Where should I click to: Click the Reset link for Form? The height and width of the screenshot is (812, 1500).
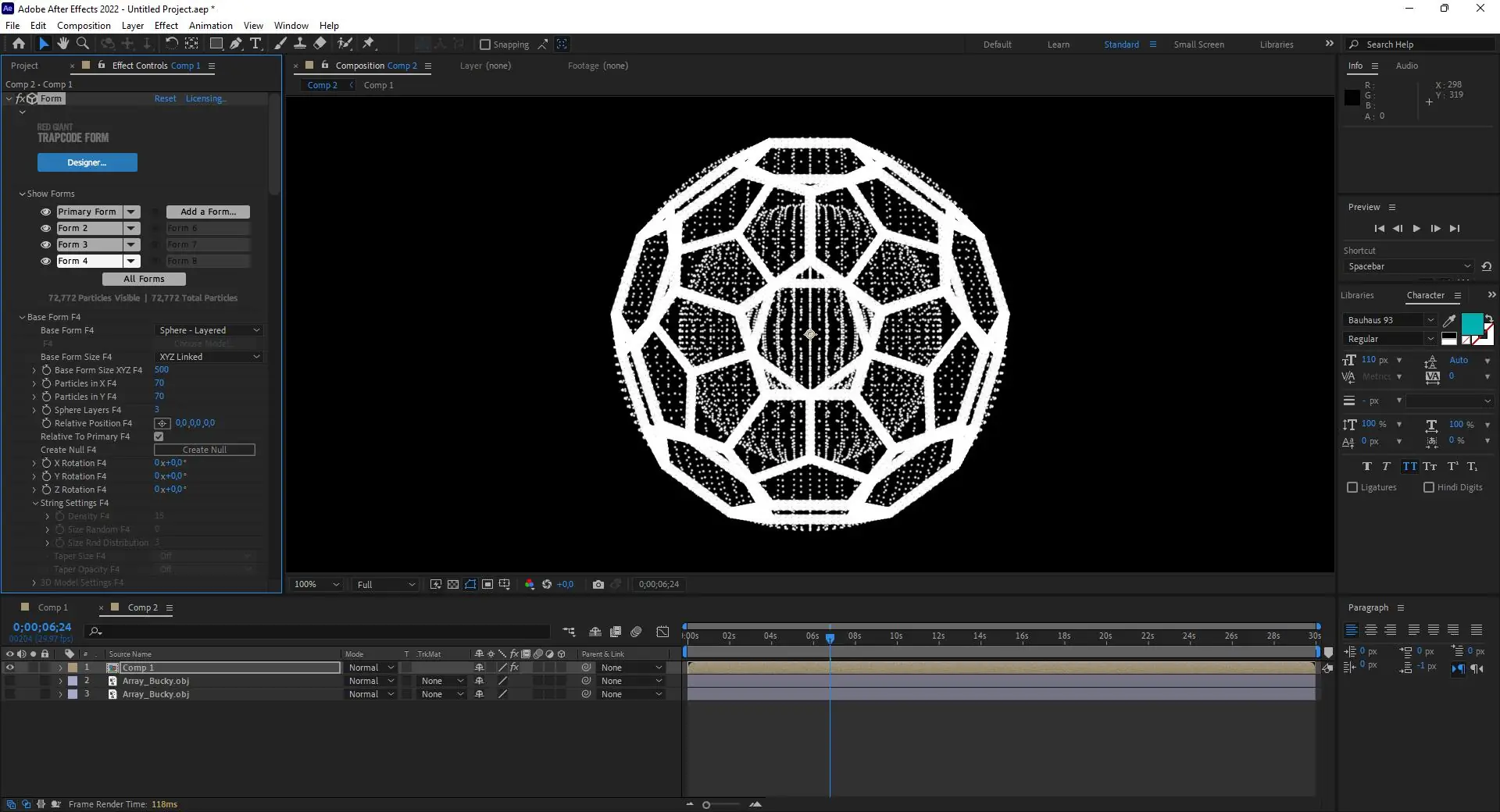pyautogui.click(x=165, y=98)
